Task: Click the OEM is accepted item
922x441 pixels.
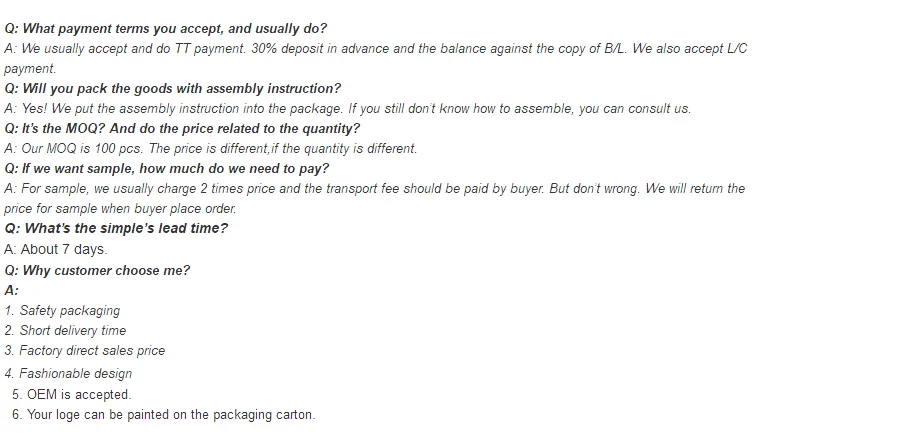Action: point(72,395)
